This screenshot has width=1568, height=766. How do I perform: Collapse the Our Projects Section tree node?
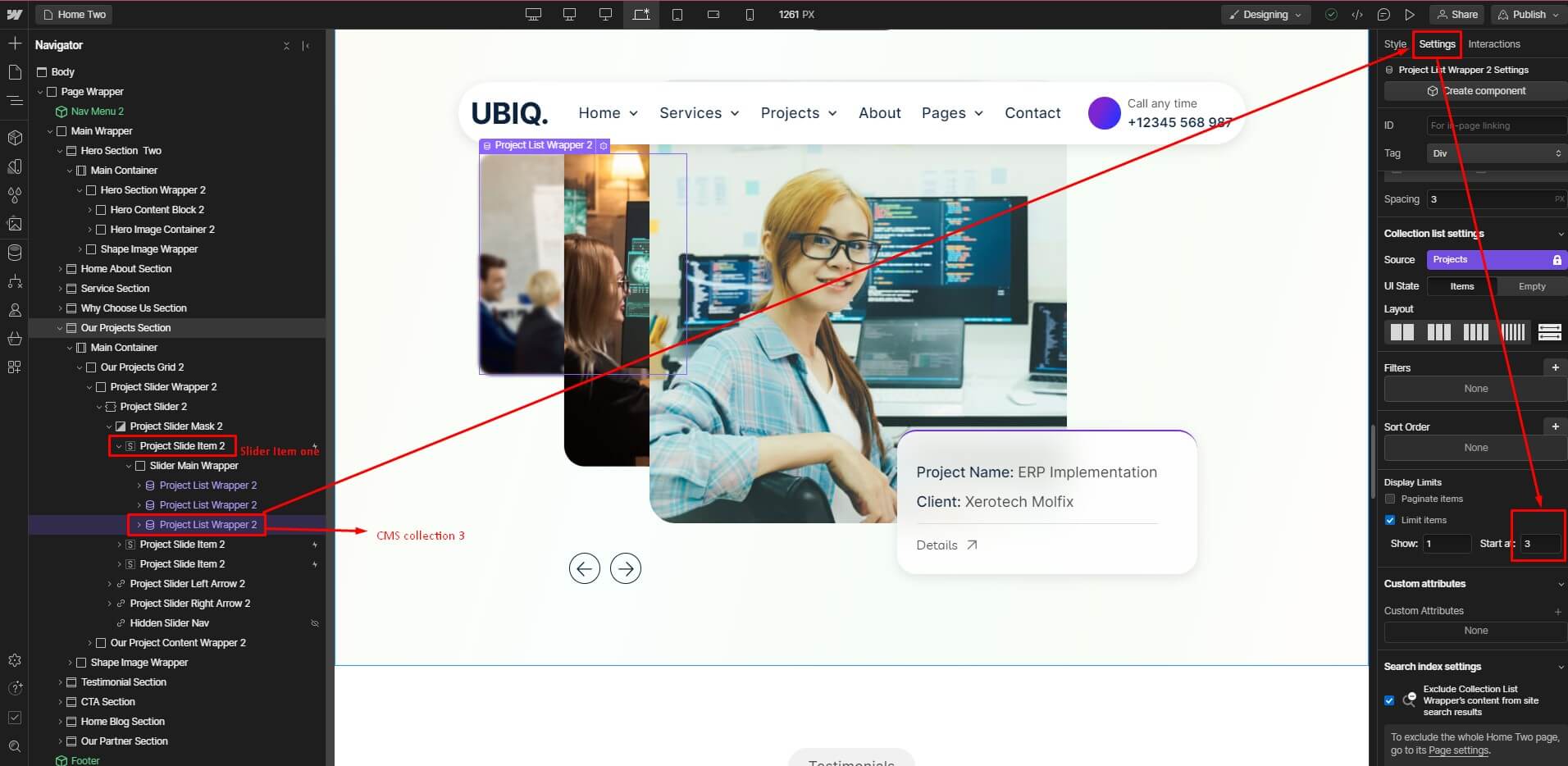[x=60, y=328]
